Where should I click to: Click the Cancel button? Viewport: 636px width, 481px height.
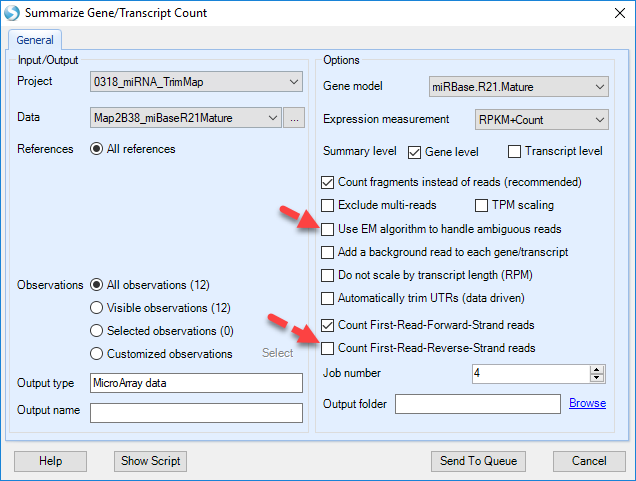(x=589, y=461)
